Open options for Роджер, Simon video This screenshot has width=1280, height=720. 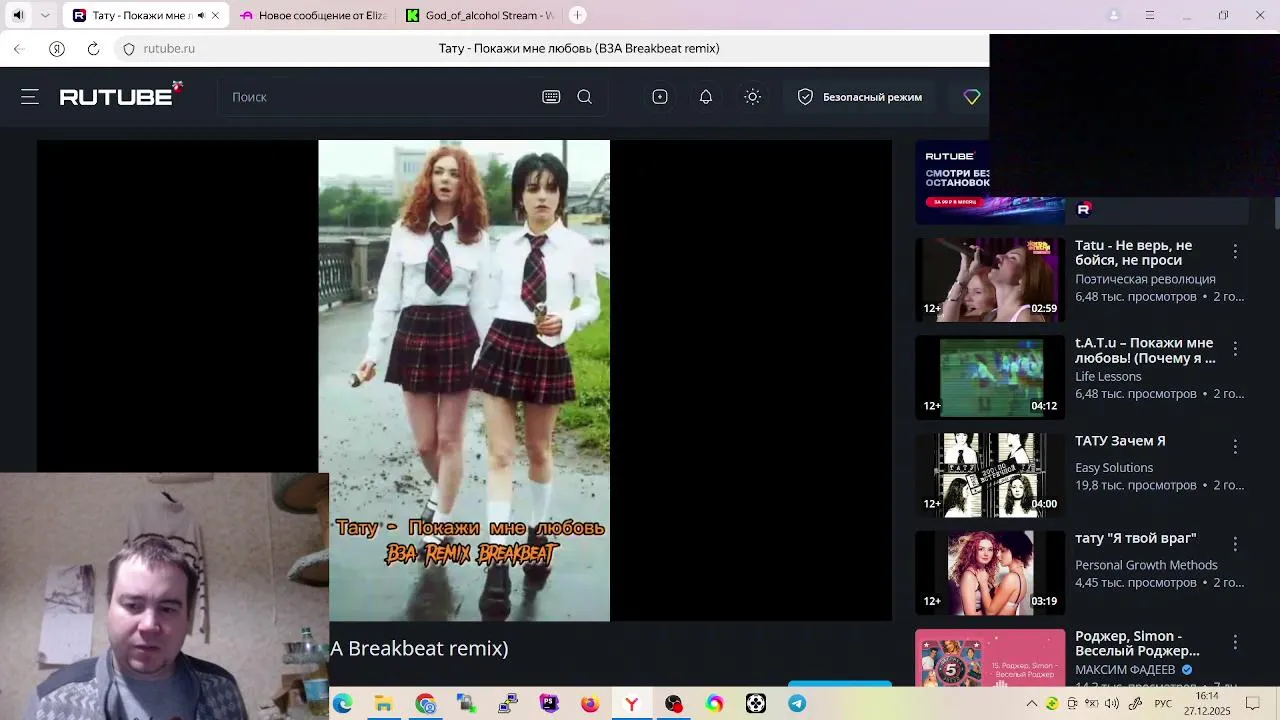[x=1235, y=641]
